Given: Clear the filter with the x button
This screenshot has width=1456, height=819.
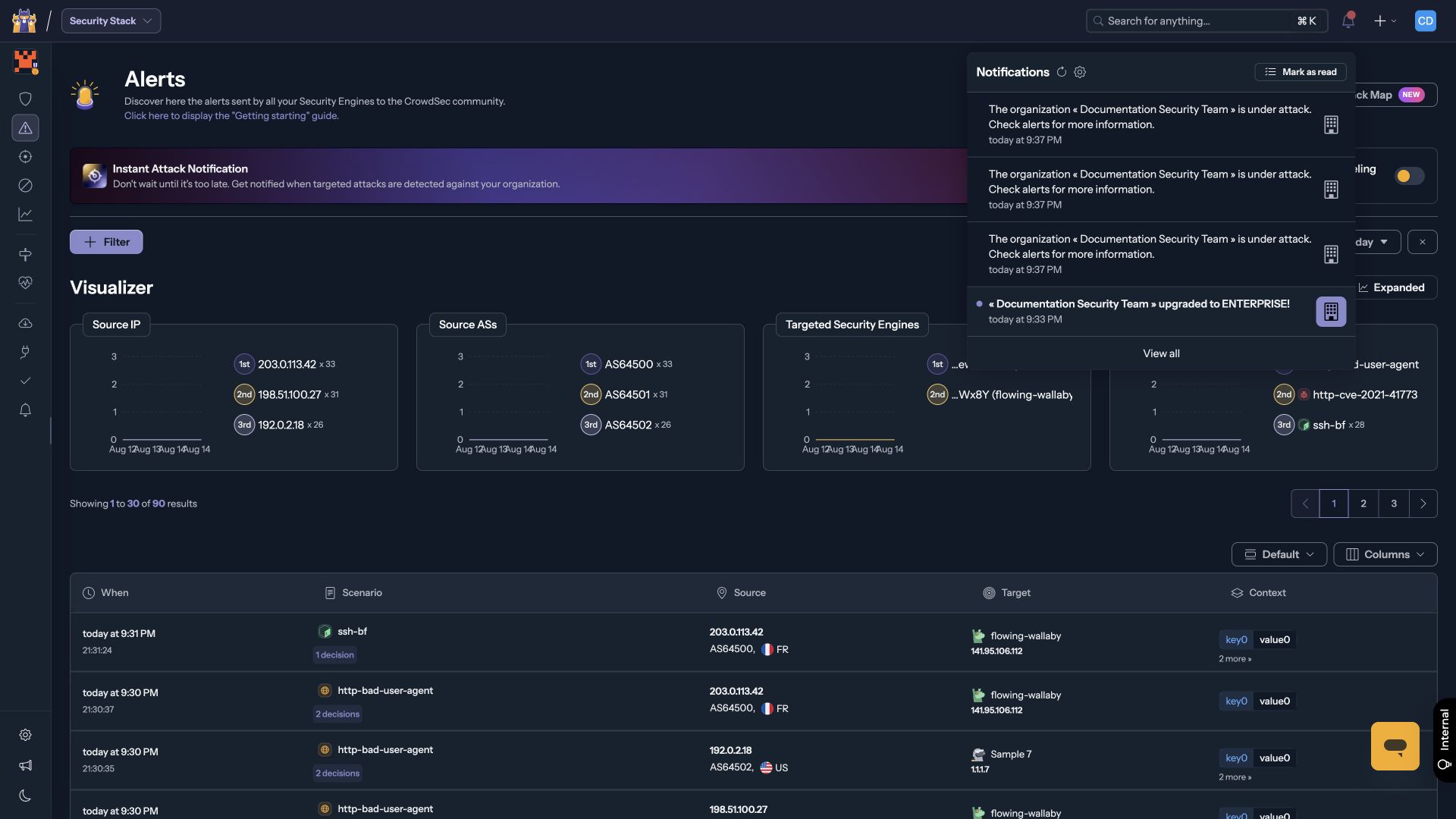Looking at the screenshot, I should click(x=1423, y=242).
